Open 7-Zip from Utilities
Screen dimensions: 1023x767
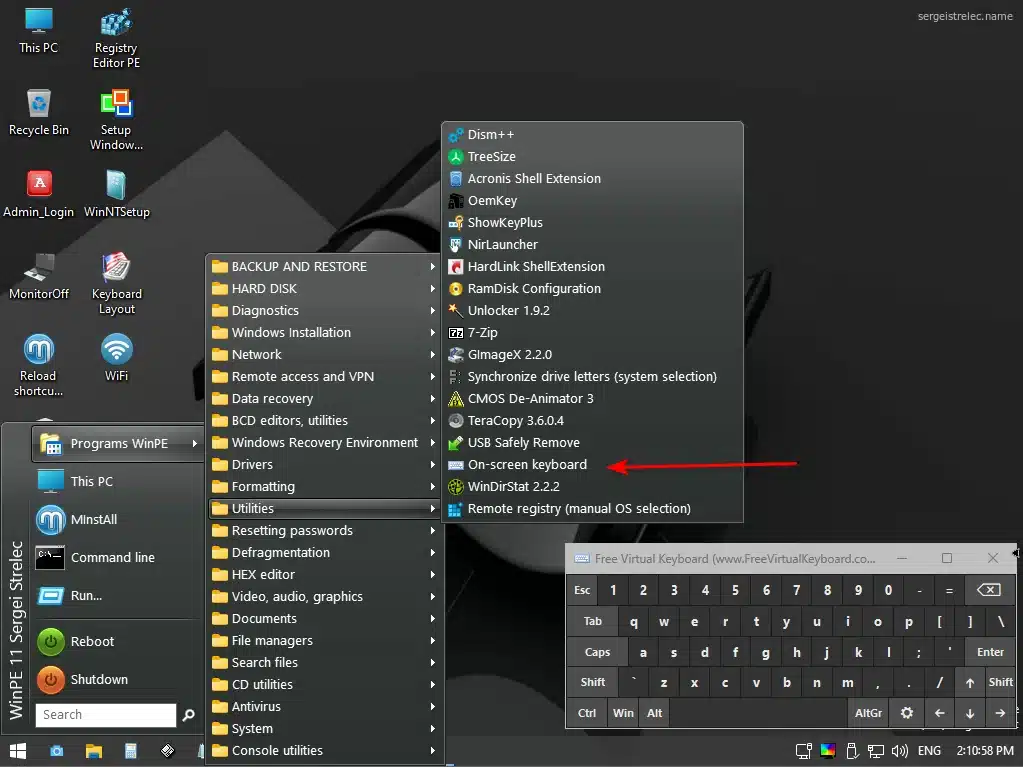592,333
